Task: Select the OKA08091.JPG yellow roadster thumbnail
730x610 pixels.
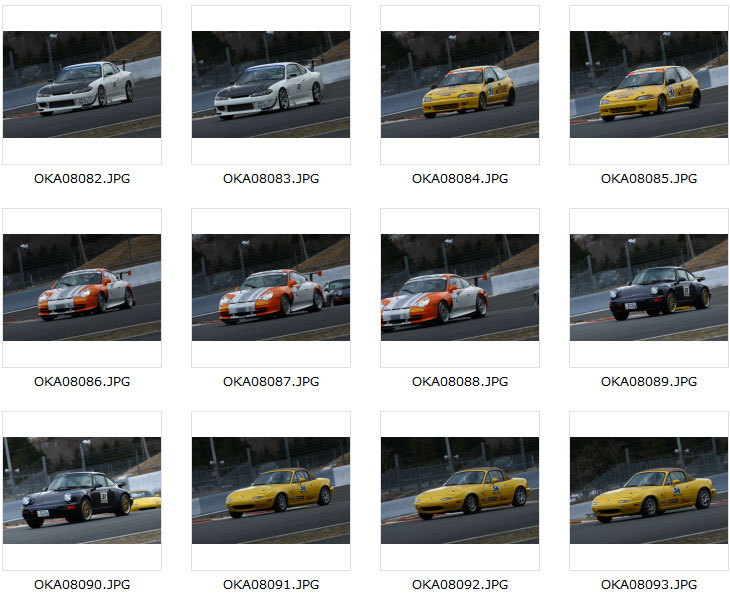Action: 271,490
